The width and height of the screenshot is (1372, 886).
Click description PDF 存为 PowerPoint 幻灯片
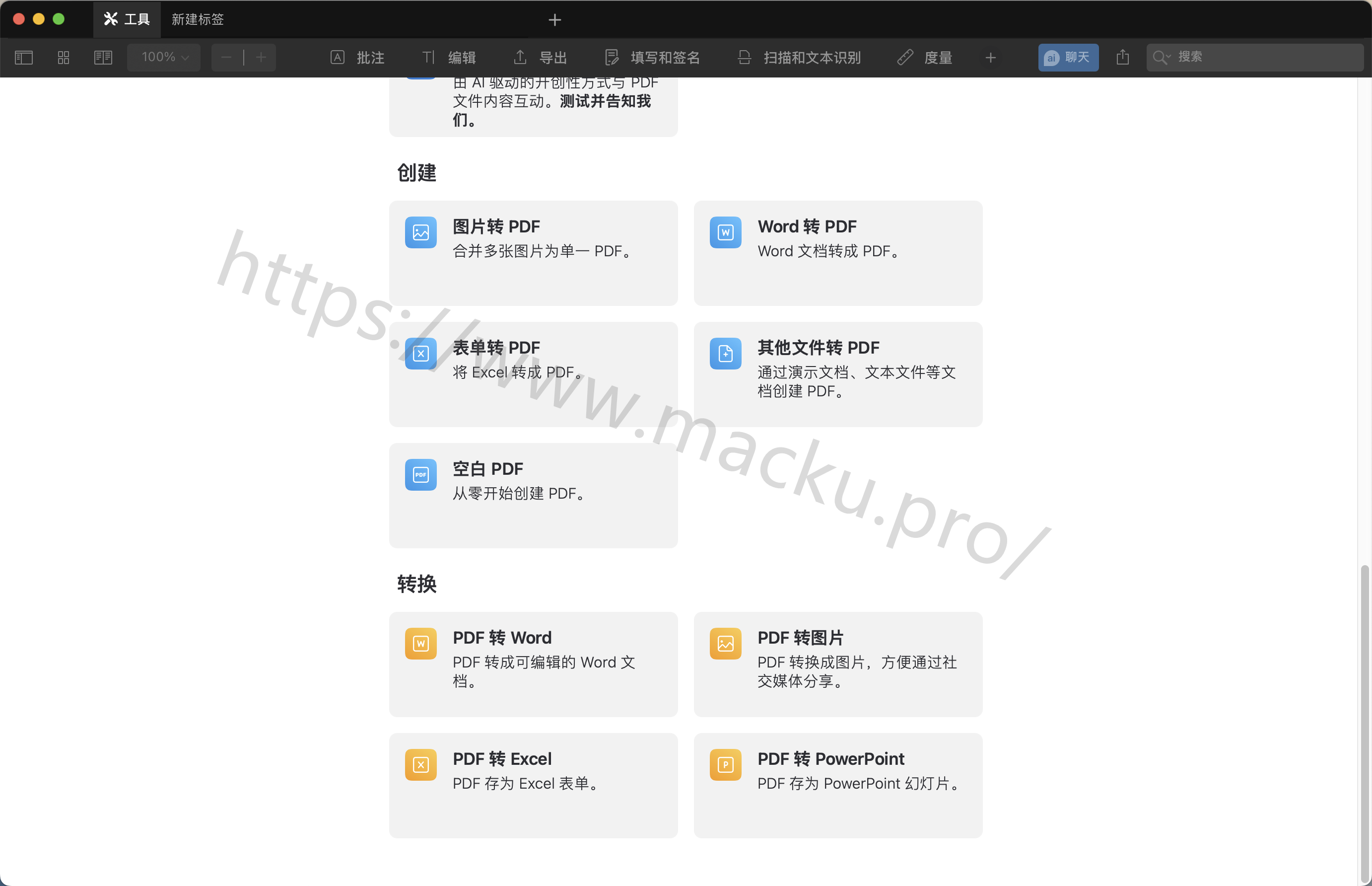tap(858, 783)
